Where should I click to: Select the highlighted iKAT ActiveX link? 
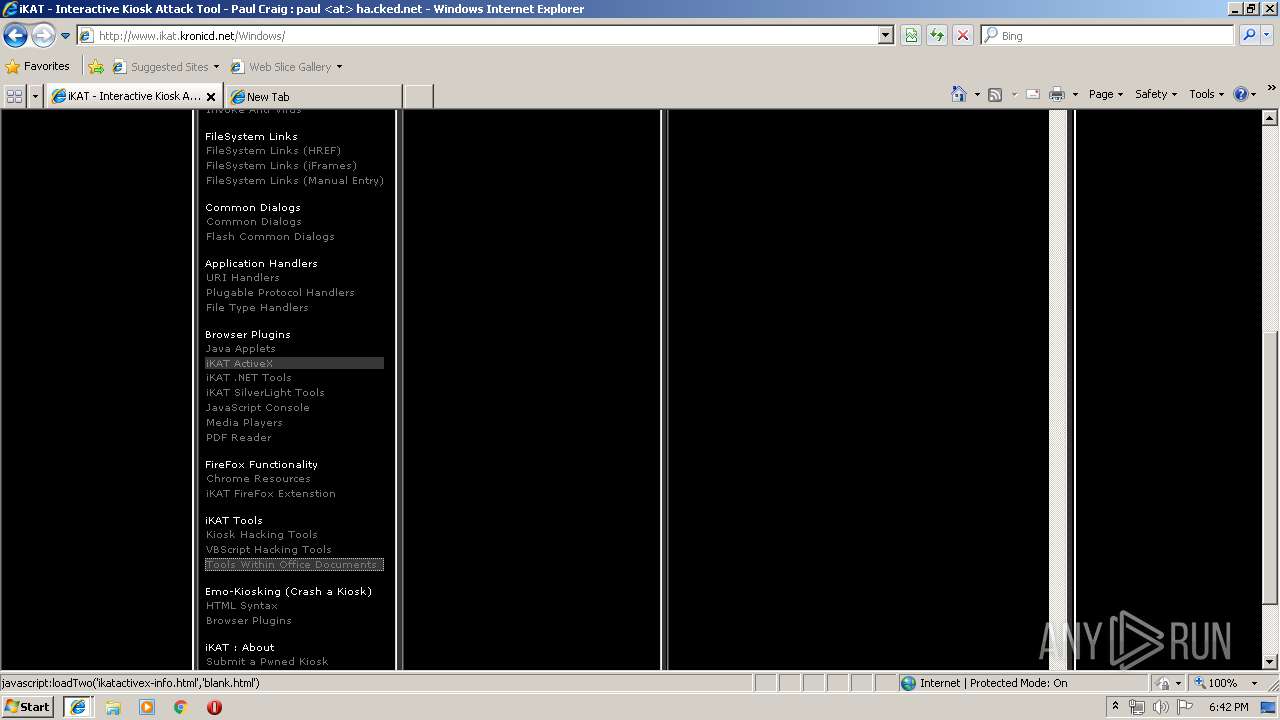point(294,363)
